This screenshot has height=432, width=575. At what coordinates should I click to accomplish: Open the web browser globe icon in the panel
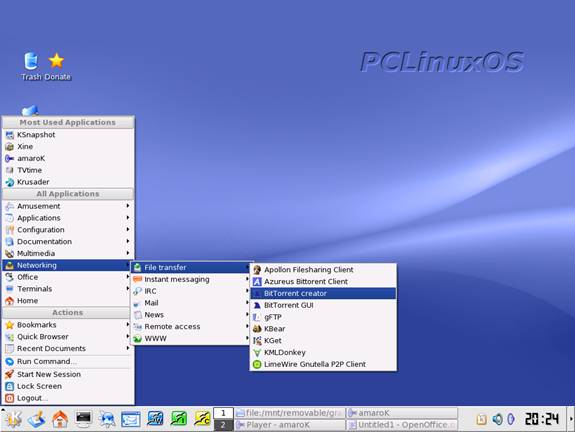pos(107,419)
